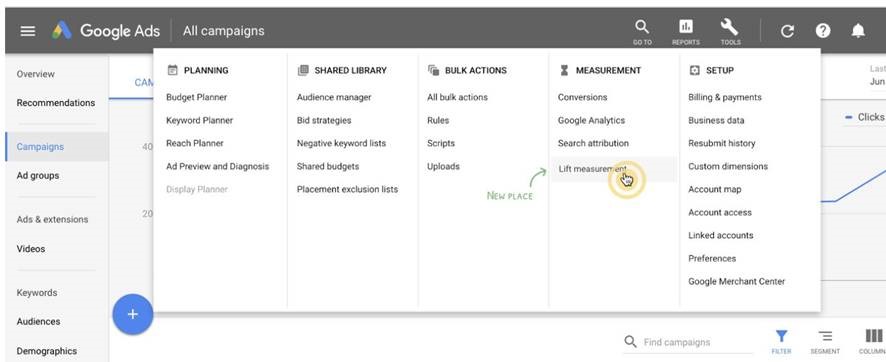Open Billing & payments in Setup
This screenshot has height=362, width=886.
pos(725,97)
